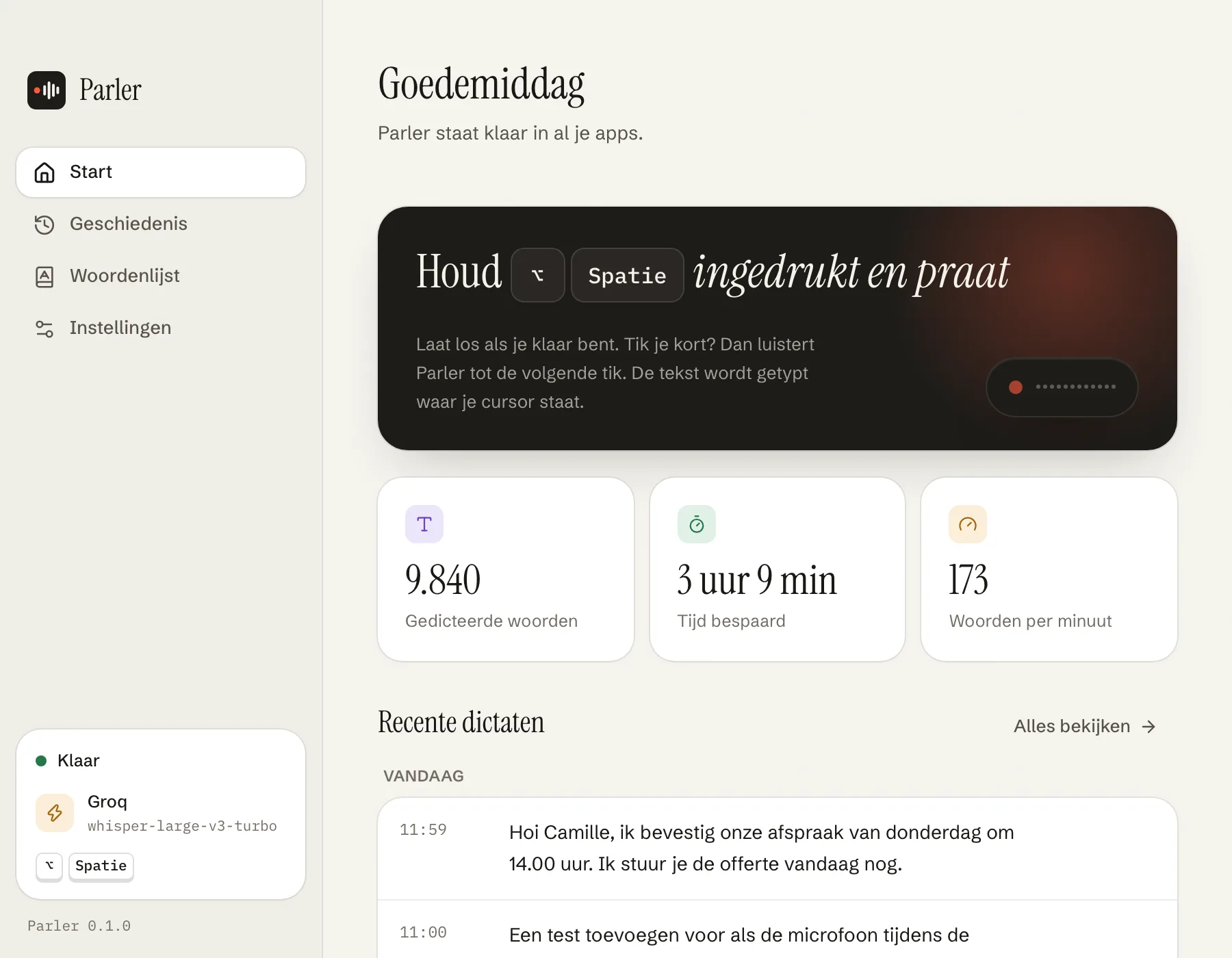Viewport: 1232px width, 958px height.
Task: Click the Parler waveform logo icon
Action: click(47, 90)
